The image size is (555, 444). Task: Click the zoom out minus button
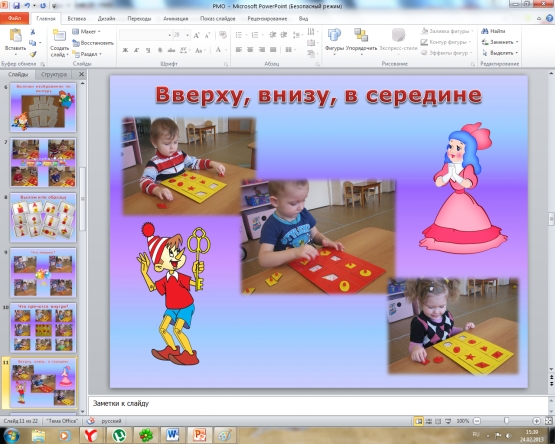477,421
